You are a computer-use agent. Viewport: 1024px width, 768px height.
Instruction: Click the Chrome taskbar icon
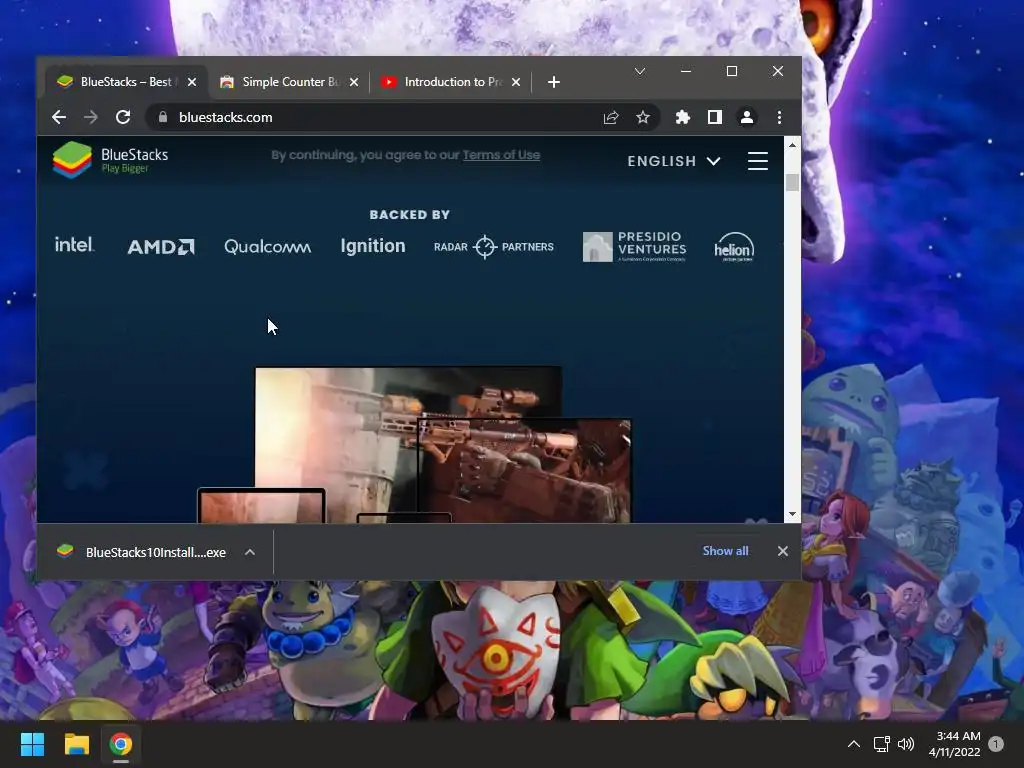121,744
